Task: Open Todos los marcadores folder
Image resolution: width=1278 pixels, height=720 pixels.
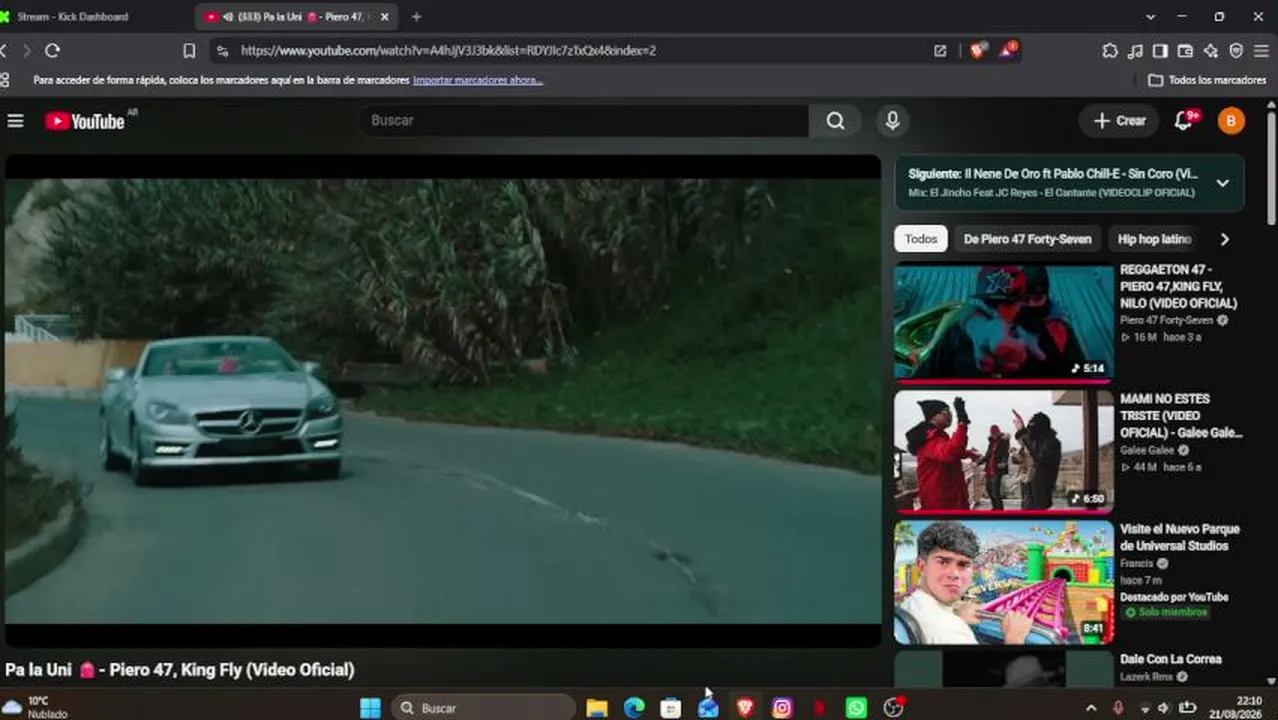Action: point(1207,80)
